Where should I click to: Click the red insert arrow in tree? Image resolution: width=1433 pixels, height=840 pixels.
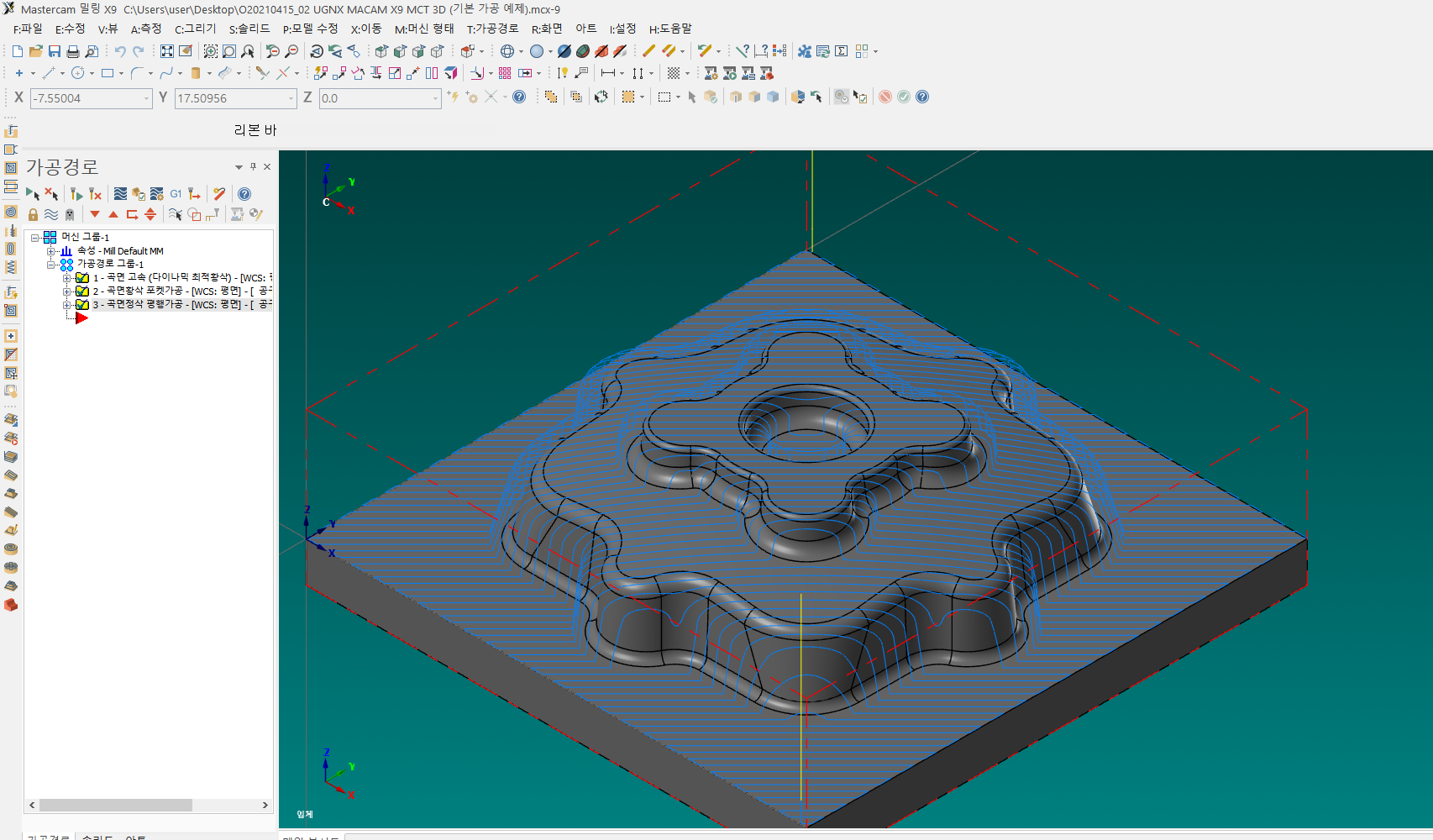[x=81, y=318]
